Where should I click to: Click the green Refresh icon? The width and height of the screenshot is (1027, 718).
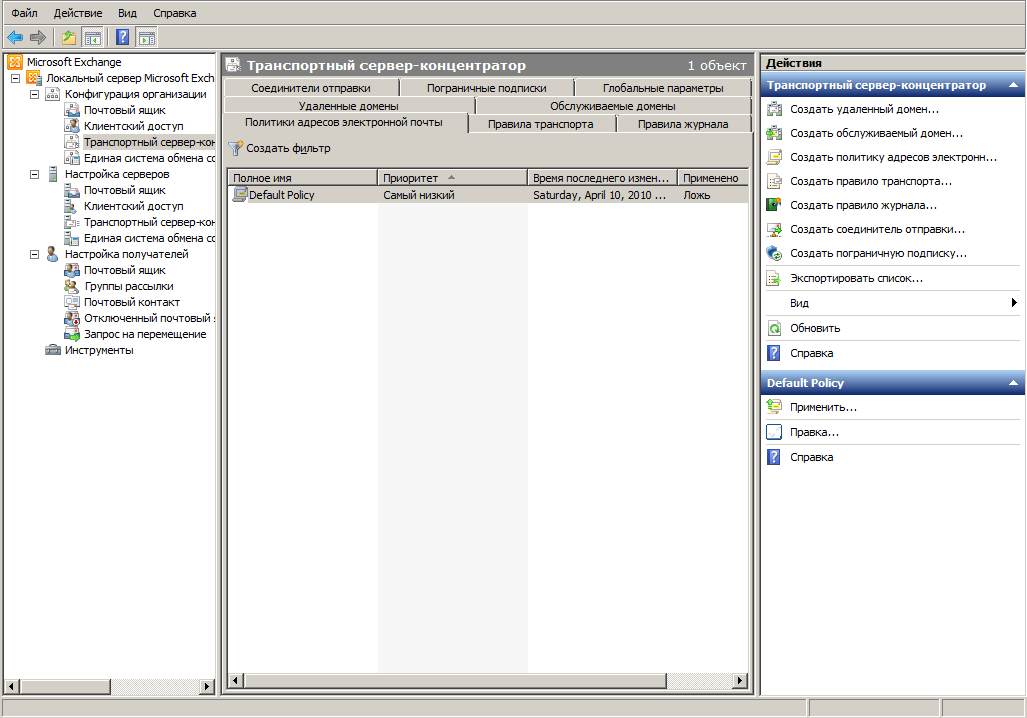pos(774,328)
